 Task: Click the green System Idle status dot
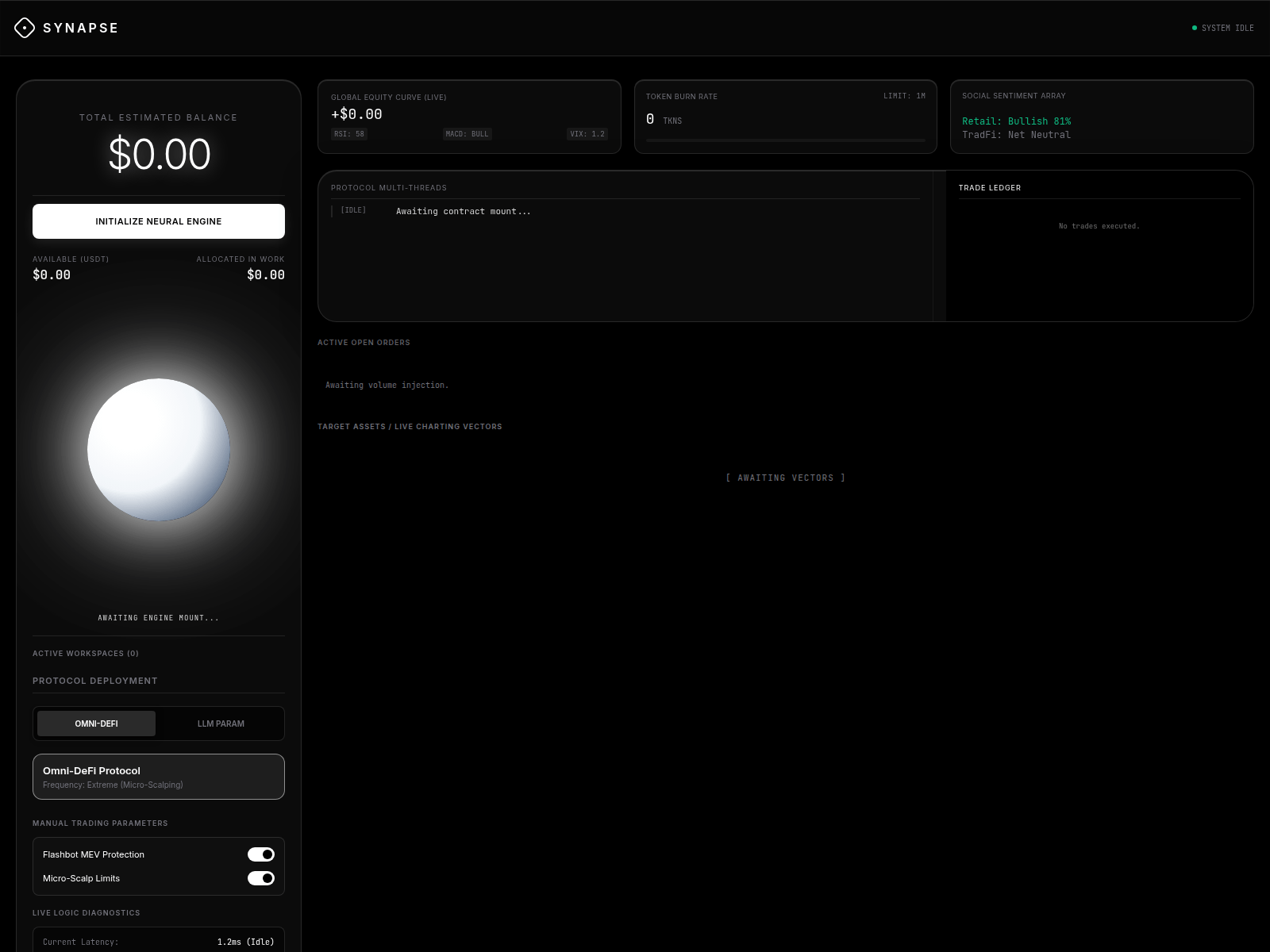tap(1195, 28)
